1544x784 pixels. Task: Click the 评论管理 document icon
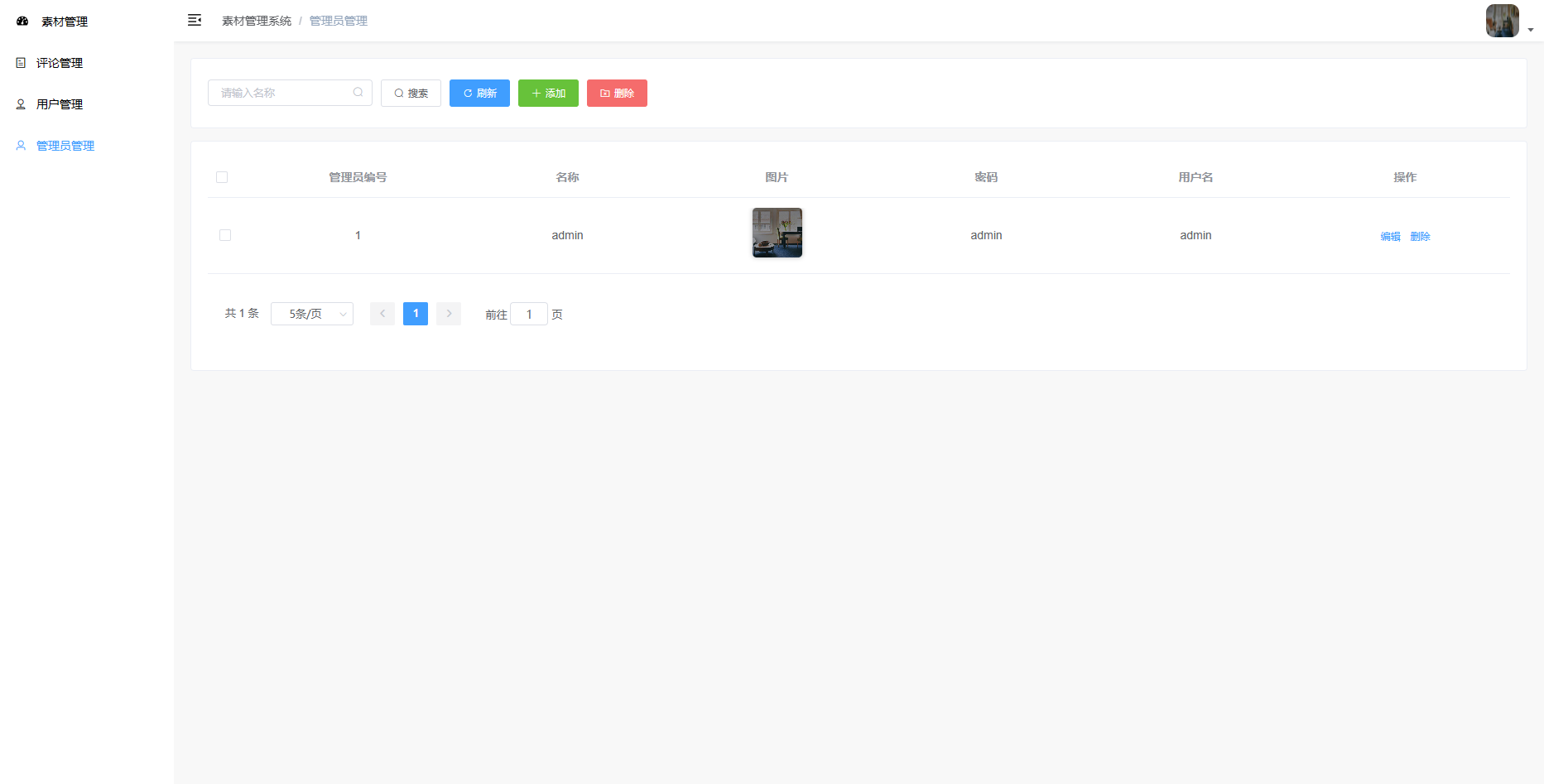21,63
